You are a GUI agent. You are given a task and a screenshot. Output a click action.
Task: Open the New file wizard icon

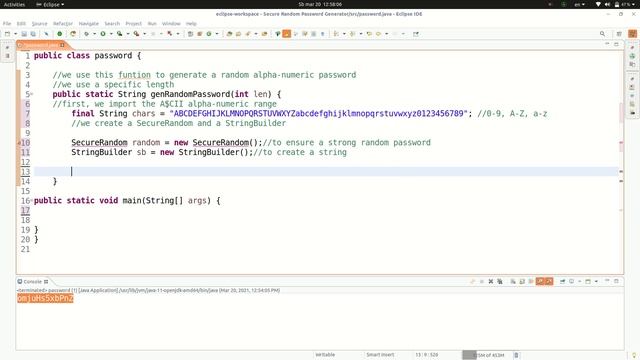click(x=7, y=34)
